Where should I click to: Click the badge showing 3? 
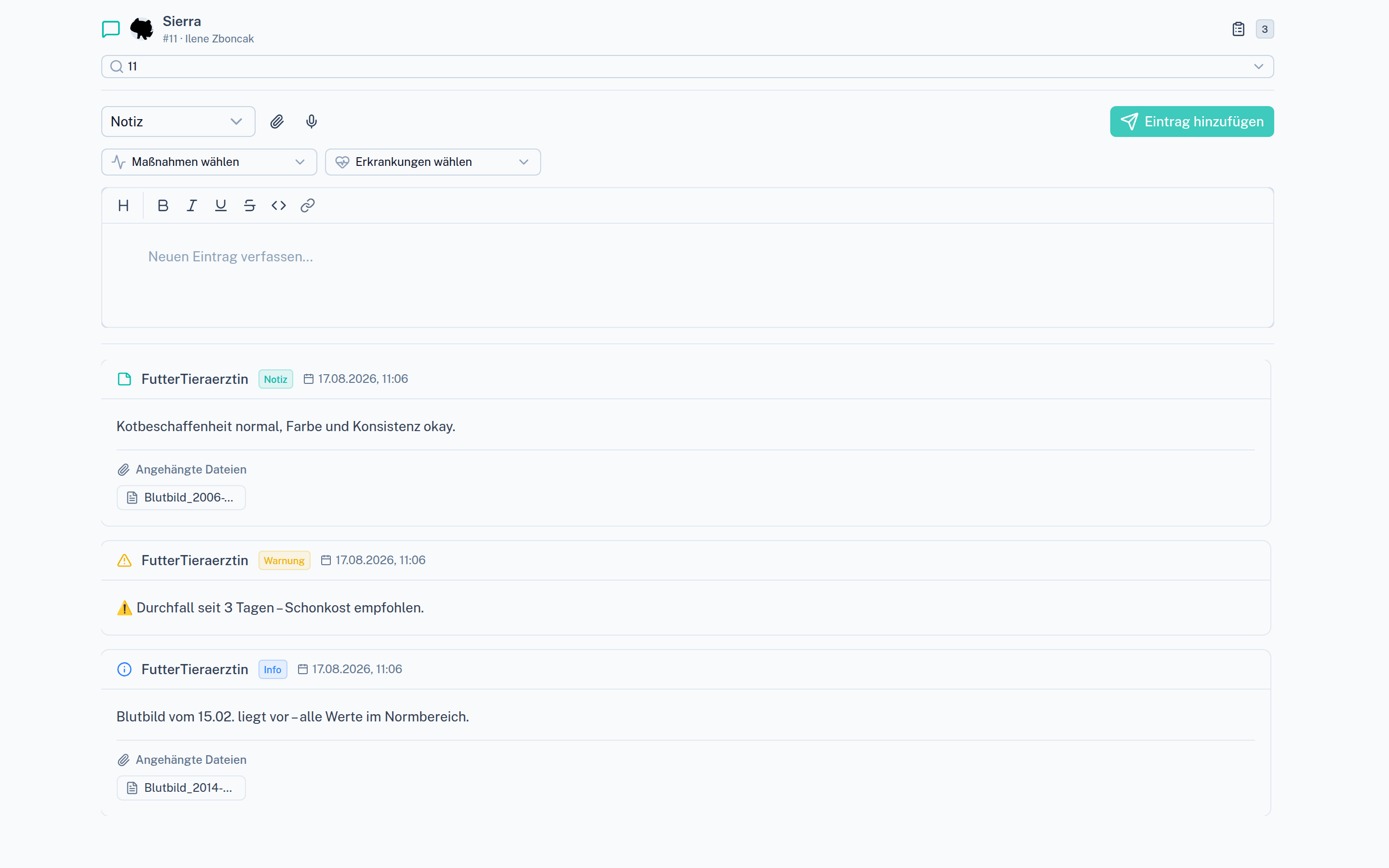(x=1265, y=29)
